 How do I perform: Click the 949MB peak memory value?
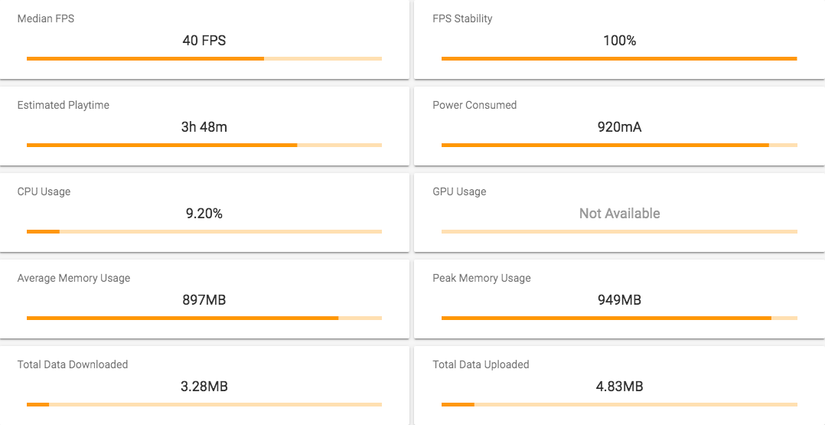[619, 300]
